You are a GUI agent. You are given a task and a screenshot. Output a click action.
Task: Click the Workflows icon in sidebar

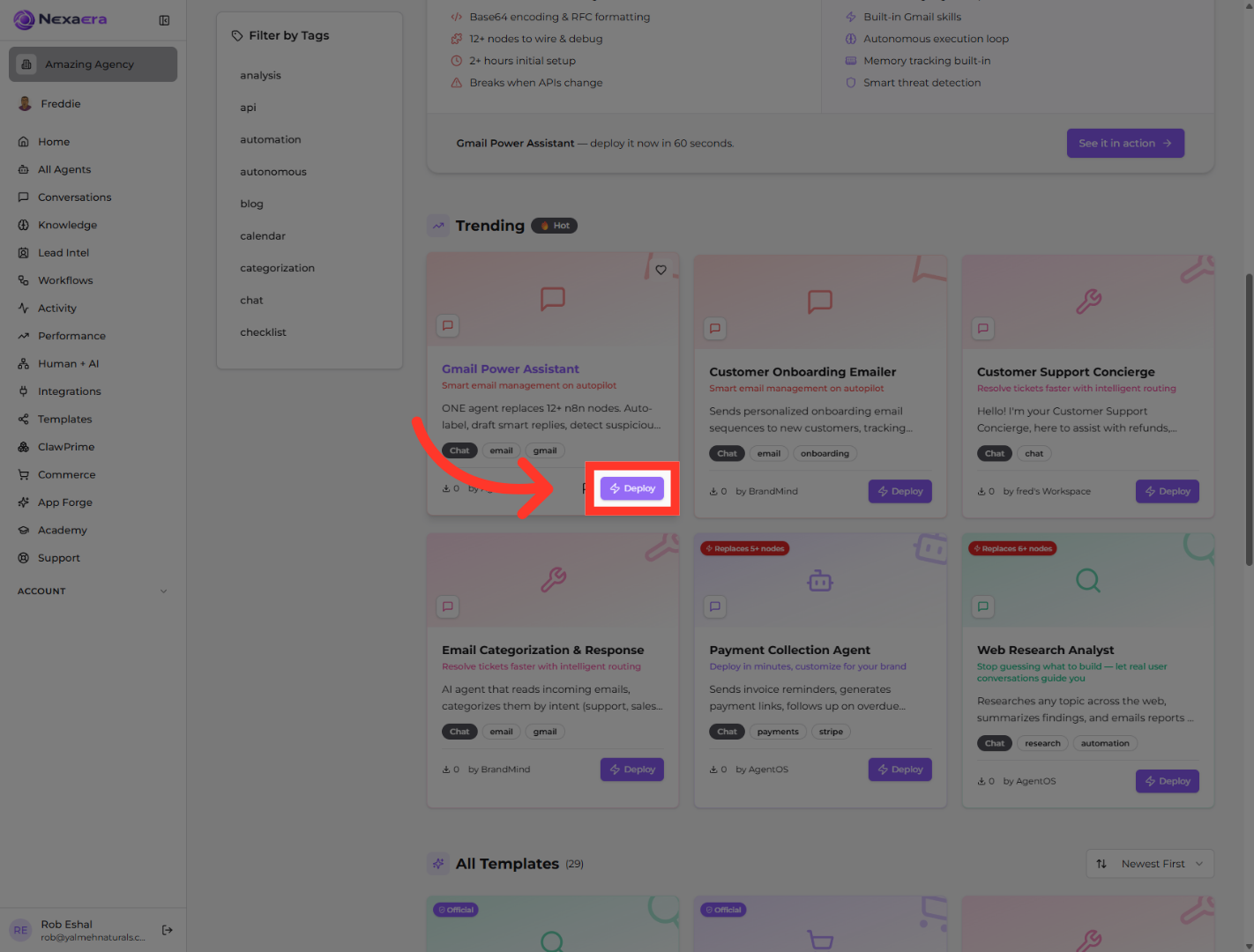(24, 280)
